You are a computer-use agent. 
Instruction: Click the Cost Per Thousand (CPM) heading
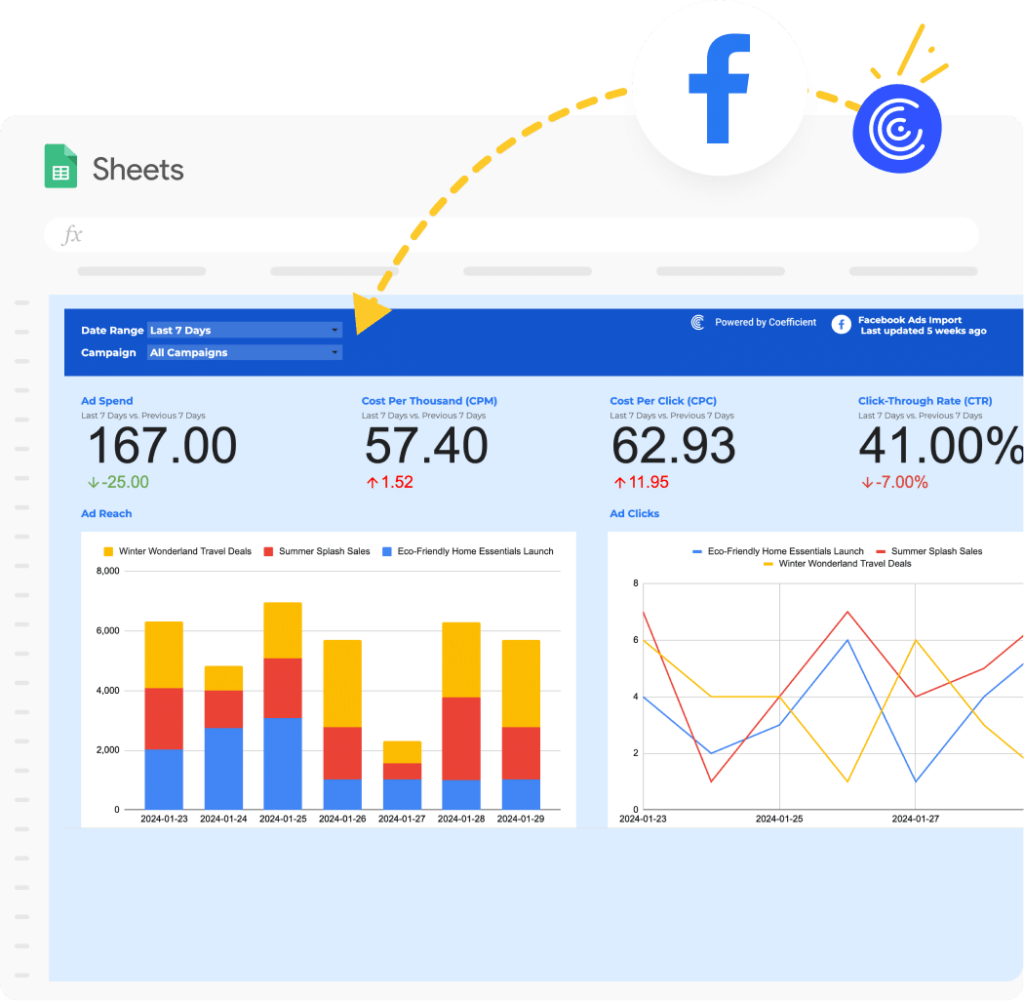[429, 401]
